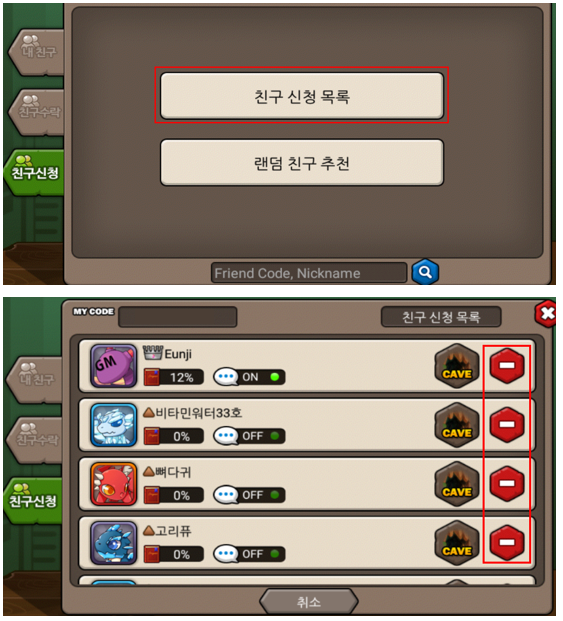Visit Eunji's CAVE
This screenshot has height=621, width=563.
pyautogui.click(x=457, y=366)
